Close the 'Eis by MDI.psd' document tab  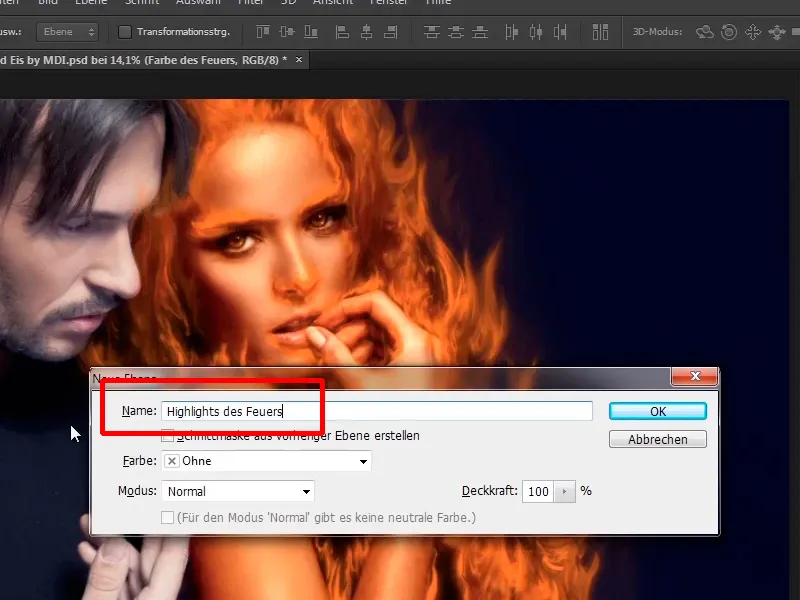pos(299,60)
